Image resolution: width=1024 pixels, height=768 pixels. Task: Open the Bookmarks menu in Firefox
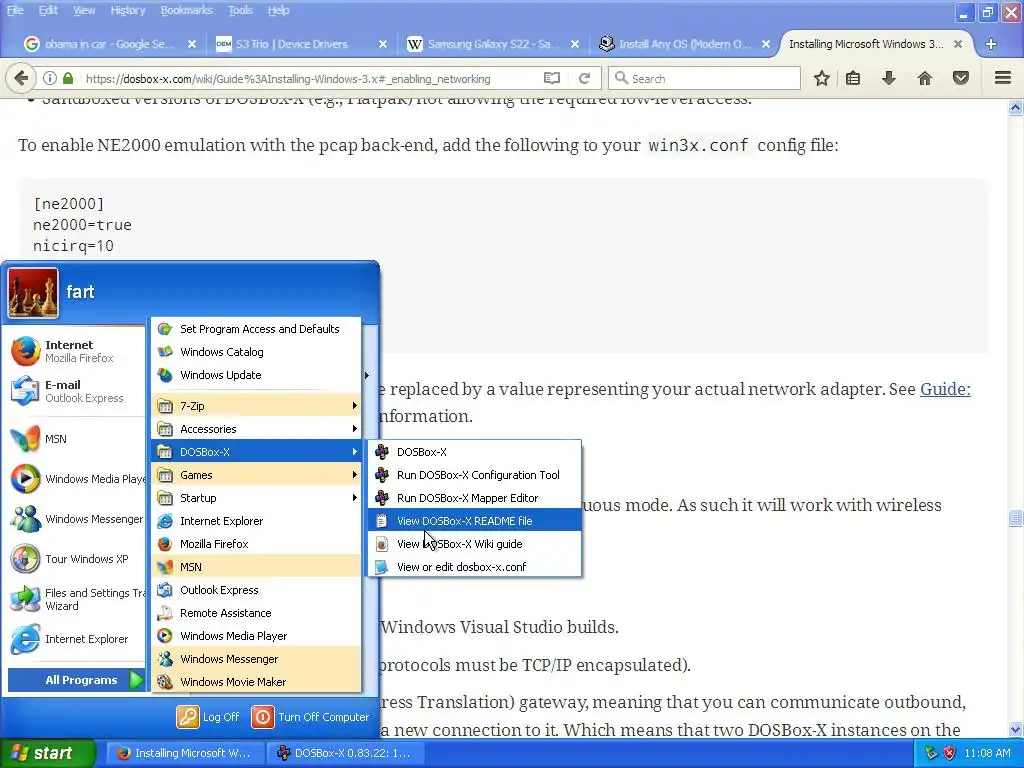coord(186,10)
